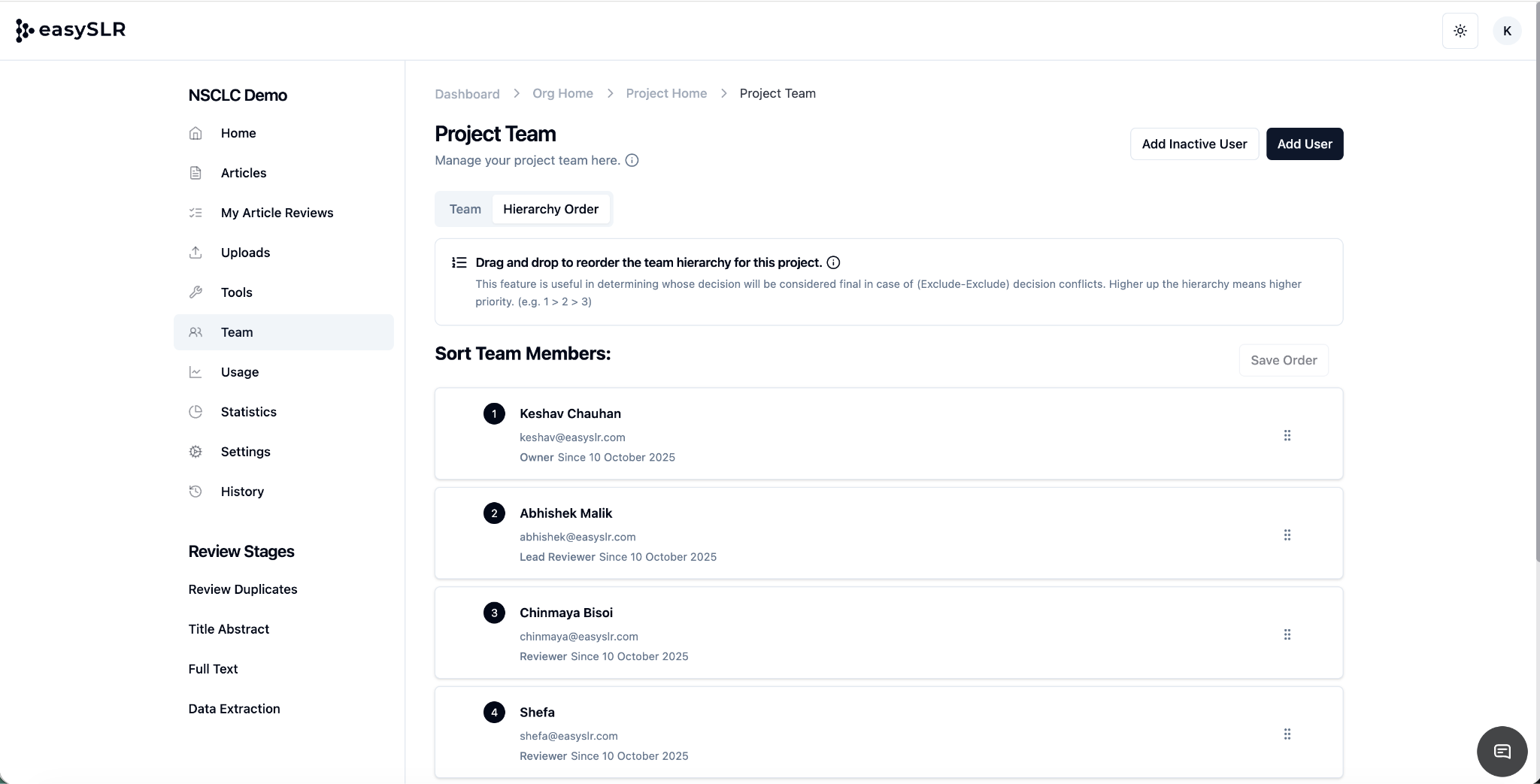1540x784 pixels.
Task: Grab the drag handle for Keshav Chauhan
Action: coord(1287,435)
